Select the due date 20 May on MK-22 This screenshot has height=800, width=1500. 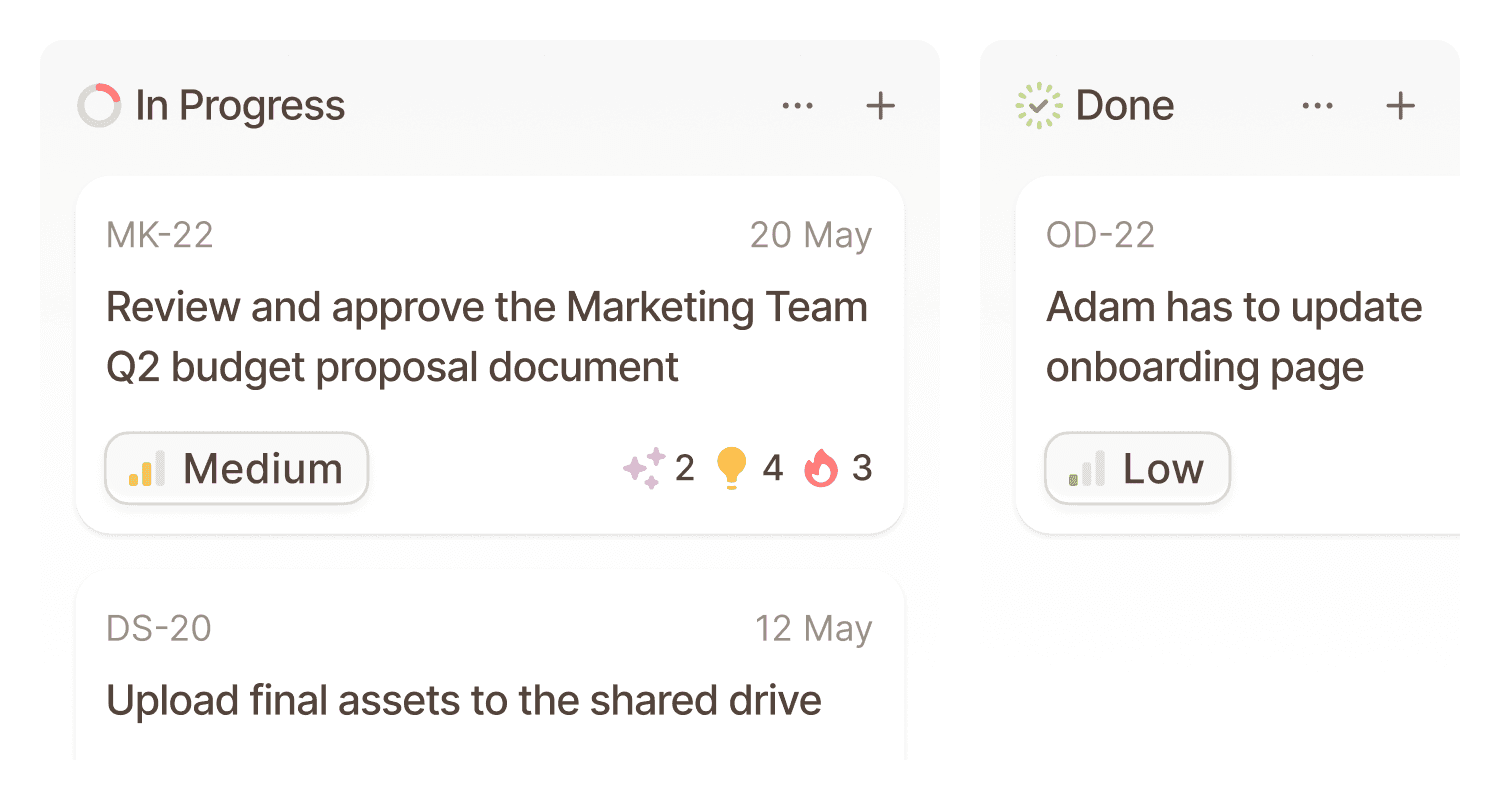[x=811, y=234]
